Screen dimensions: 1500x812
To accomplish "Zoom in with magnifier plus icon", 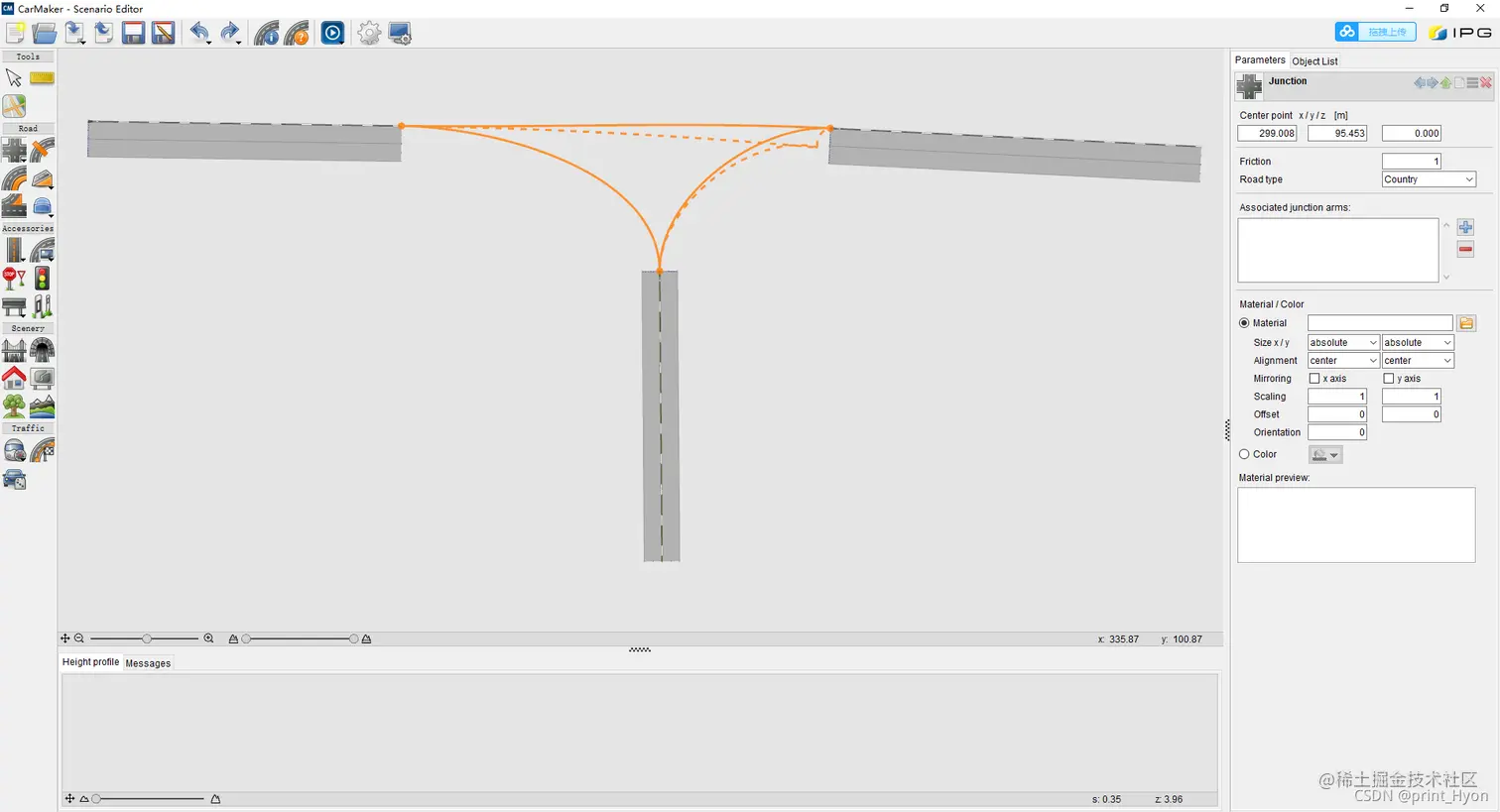I will (x=208, y=638).
